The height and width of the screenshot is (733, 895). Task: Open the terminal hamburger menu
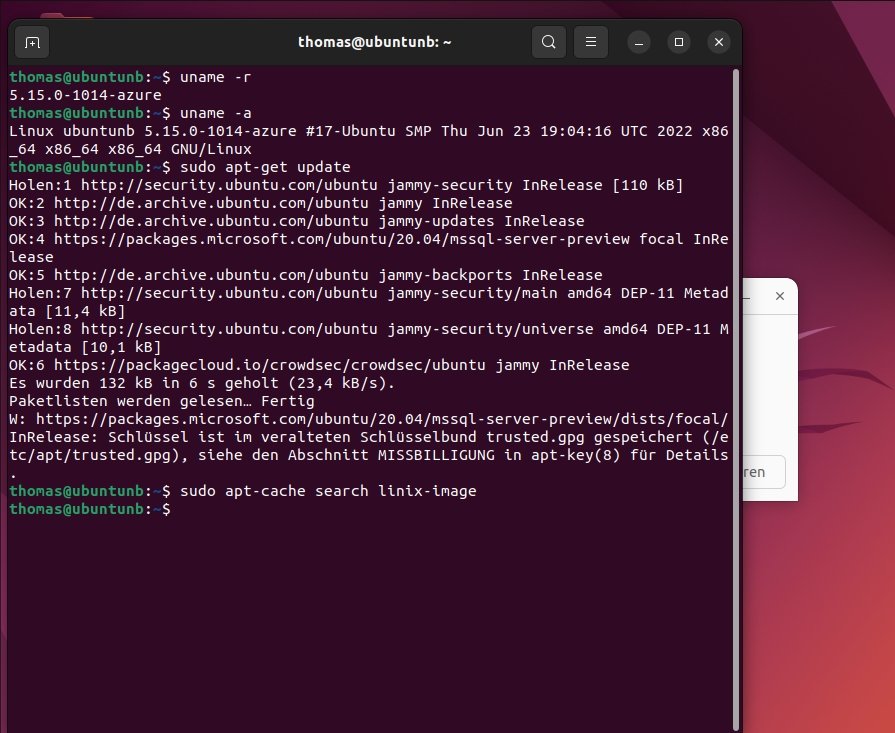click(591, 42)
